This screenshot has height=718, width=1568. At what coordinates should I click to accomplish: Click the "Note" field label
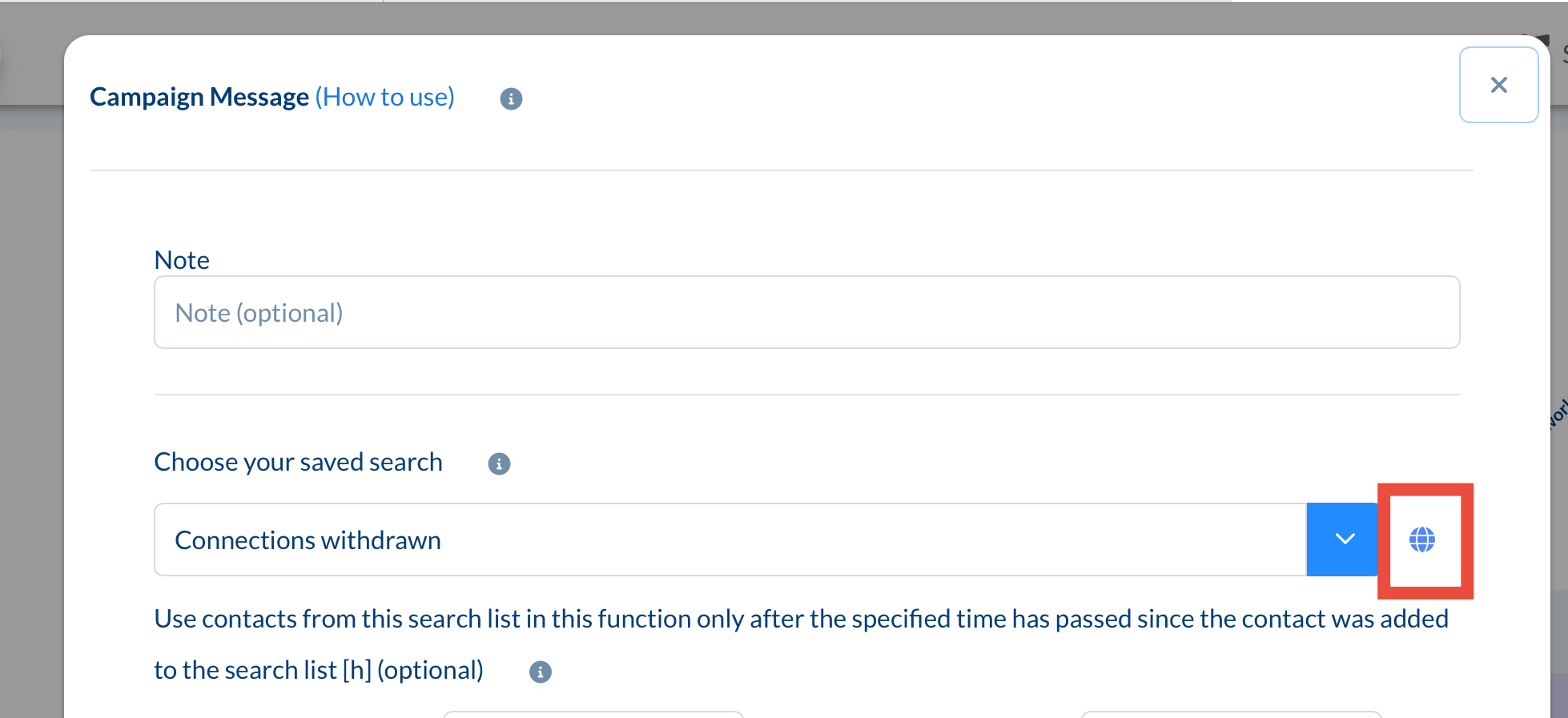[x=182, y=260]
